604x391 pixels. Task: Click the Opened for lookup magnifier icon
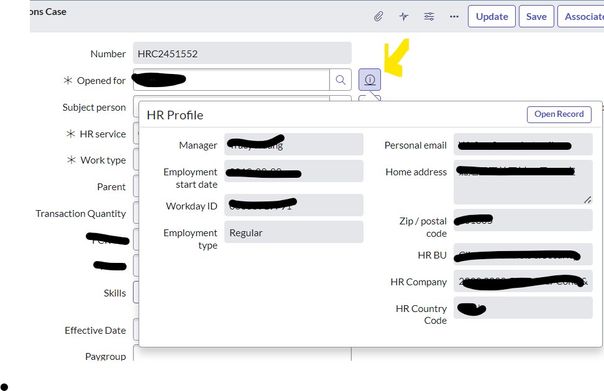(340, 80)
